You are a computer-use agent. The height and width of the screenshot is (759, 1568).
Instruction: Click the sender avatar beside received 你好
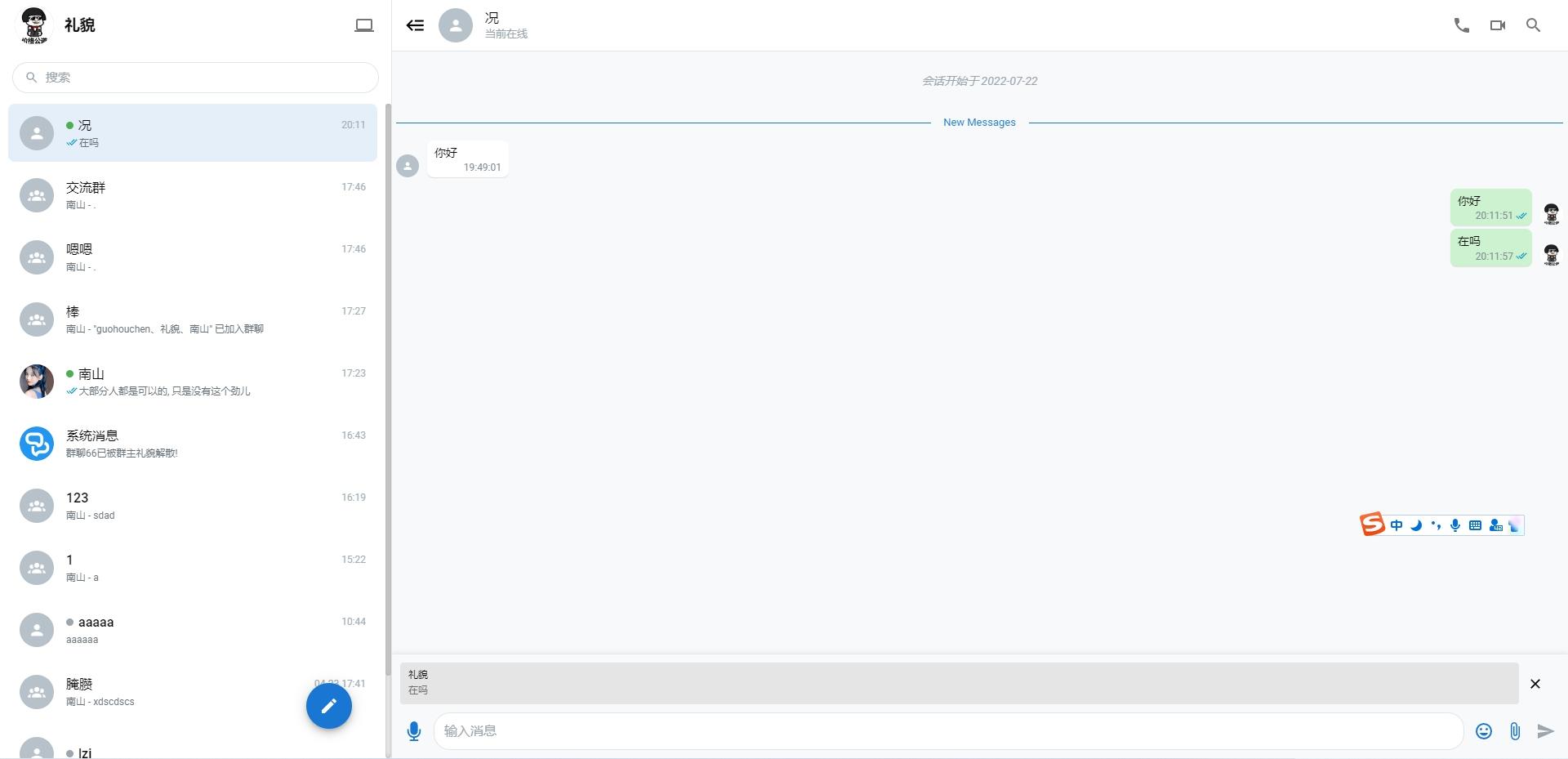click(408, 166)
